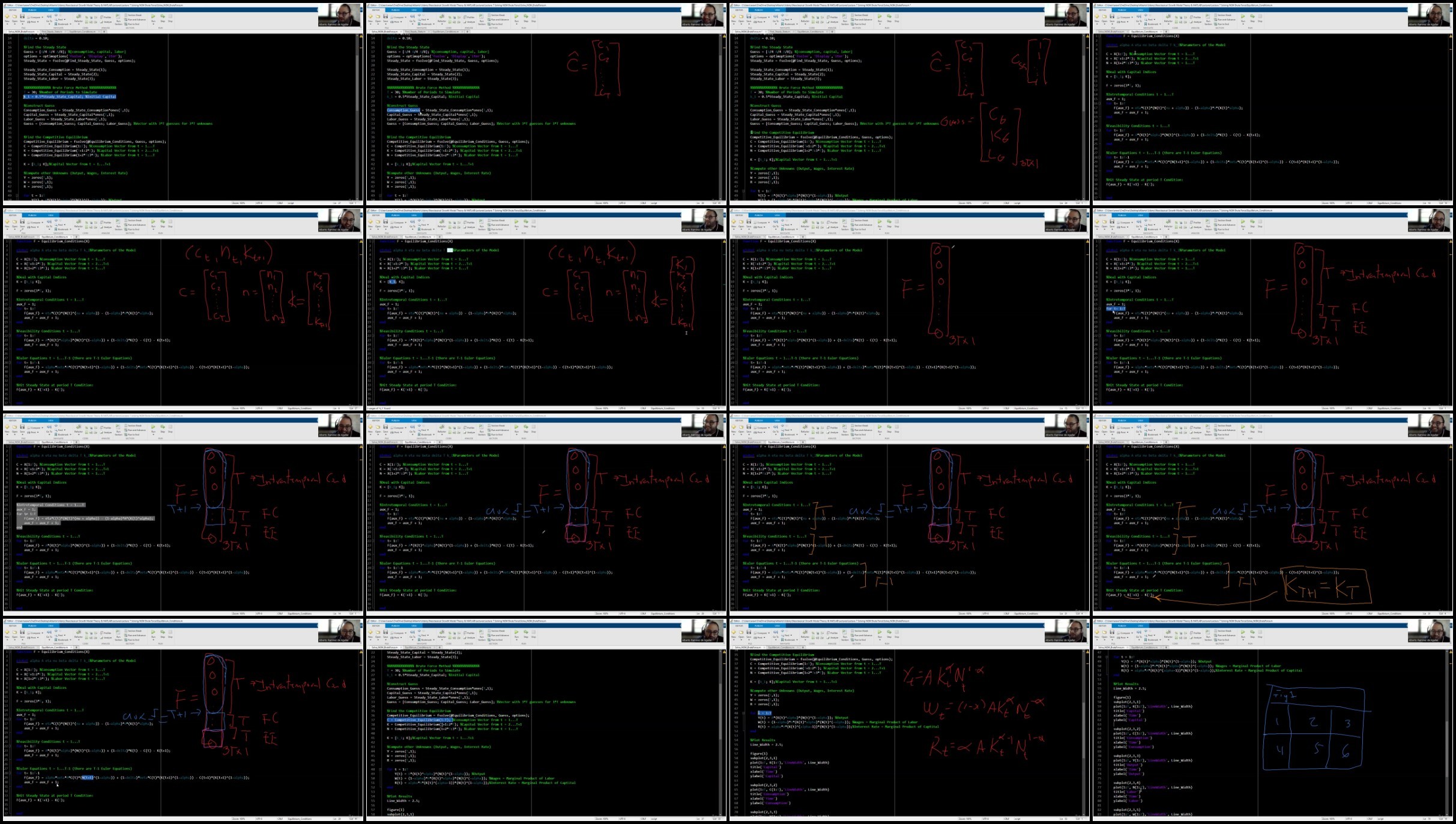The width and height of the screenshot is (1456, 824).
Task: Click Analyze in the line-27-highlighted frame
Action: coord(106,22)
